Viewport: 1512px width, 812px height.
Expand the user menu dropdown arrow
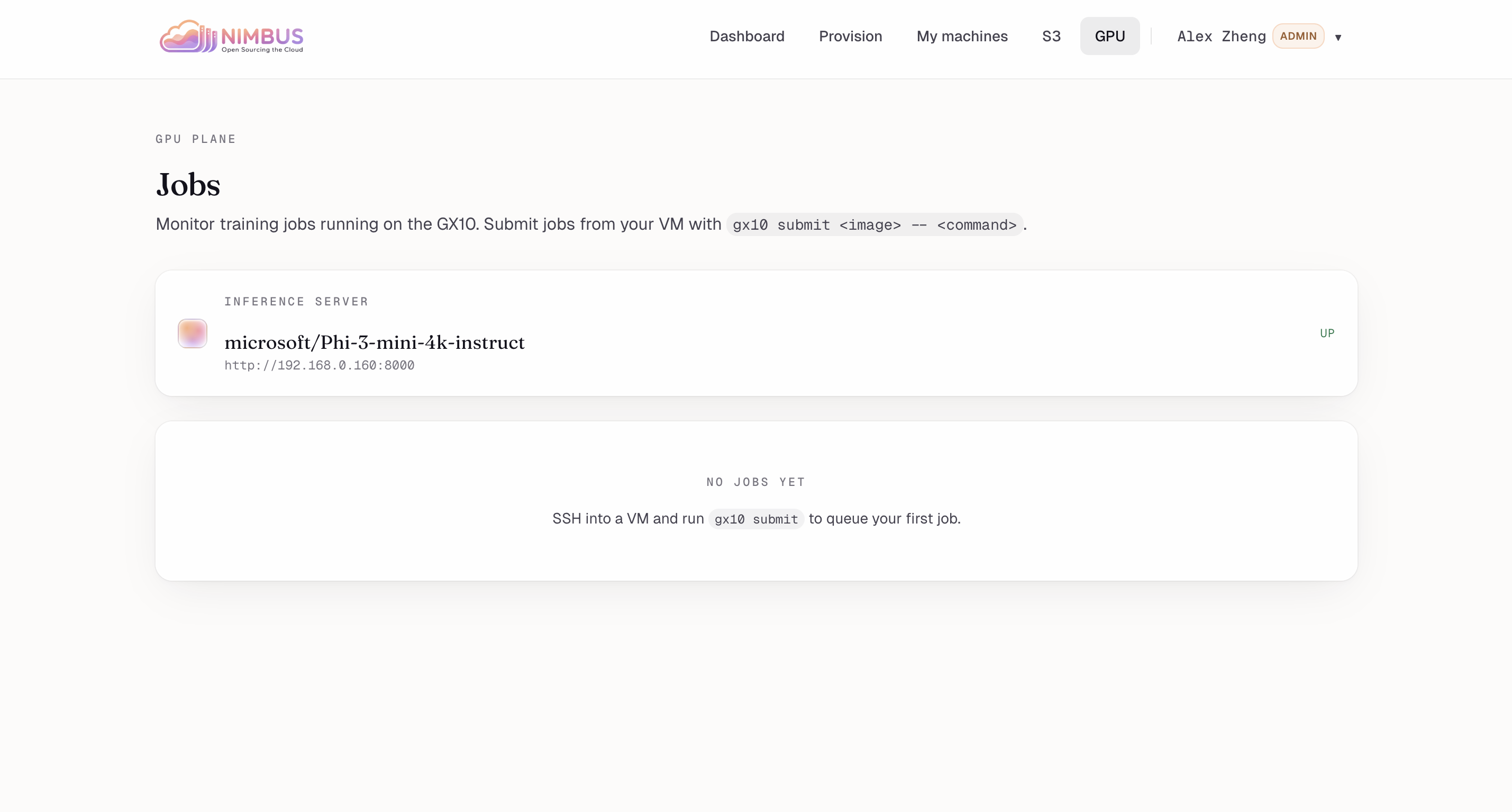(x=1337, y=38)
